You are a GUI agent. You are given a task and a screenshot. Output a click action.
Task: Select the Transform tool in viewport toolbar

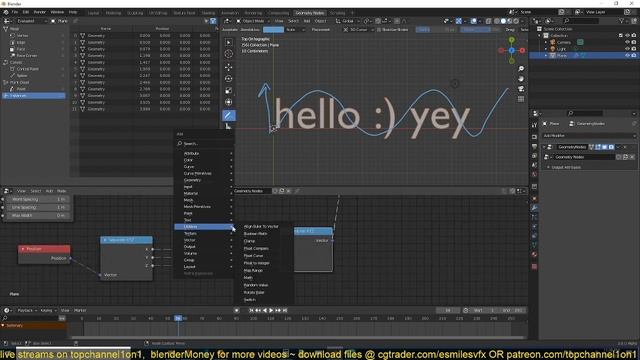point(229,102)
